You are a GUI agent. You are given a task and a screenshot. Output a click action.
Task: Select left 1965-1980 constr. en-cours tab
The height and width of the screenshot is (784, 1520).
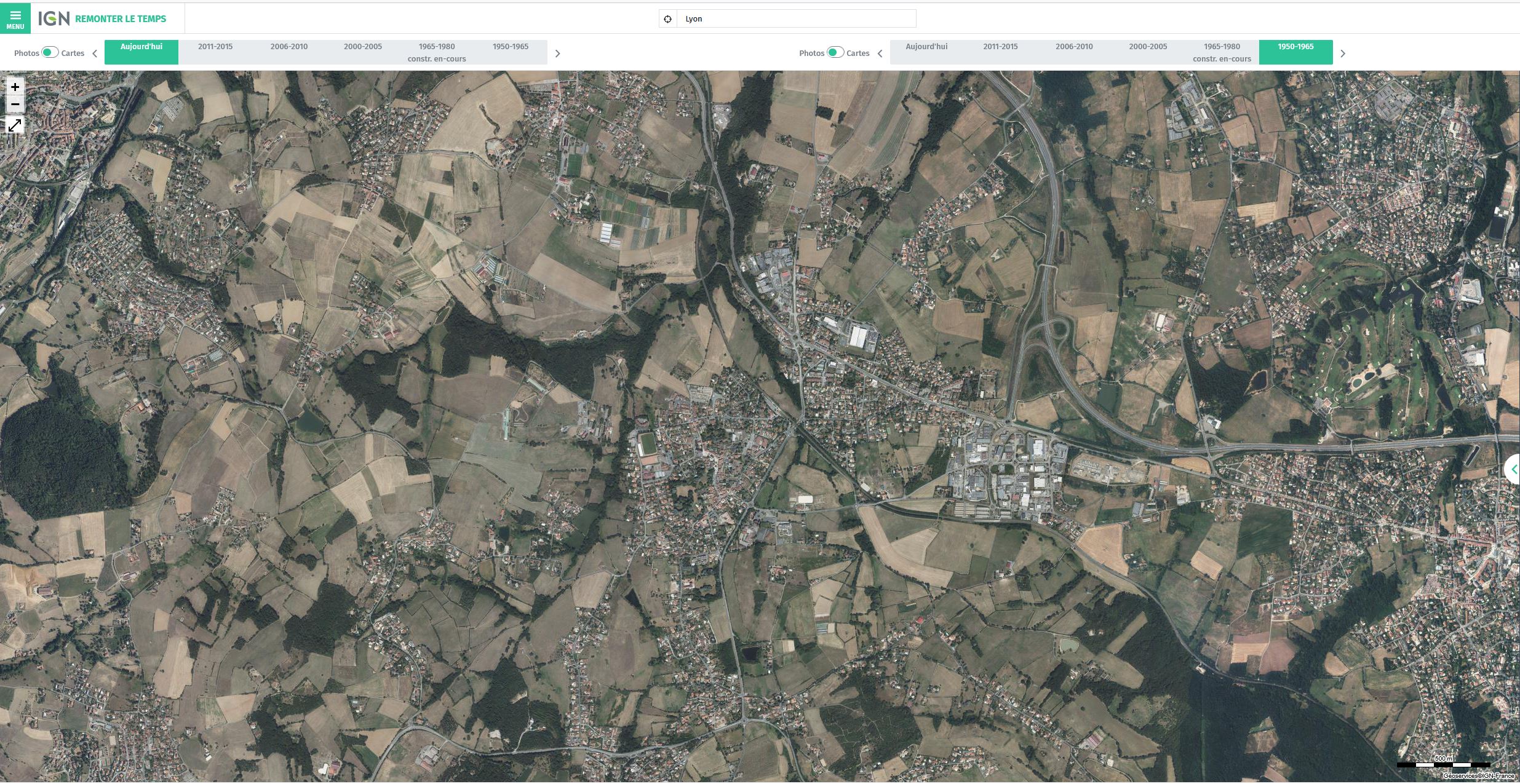437,52
